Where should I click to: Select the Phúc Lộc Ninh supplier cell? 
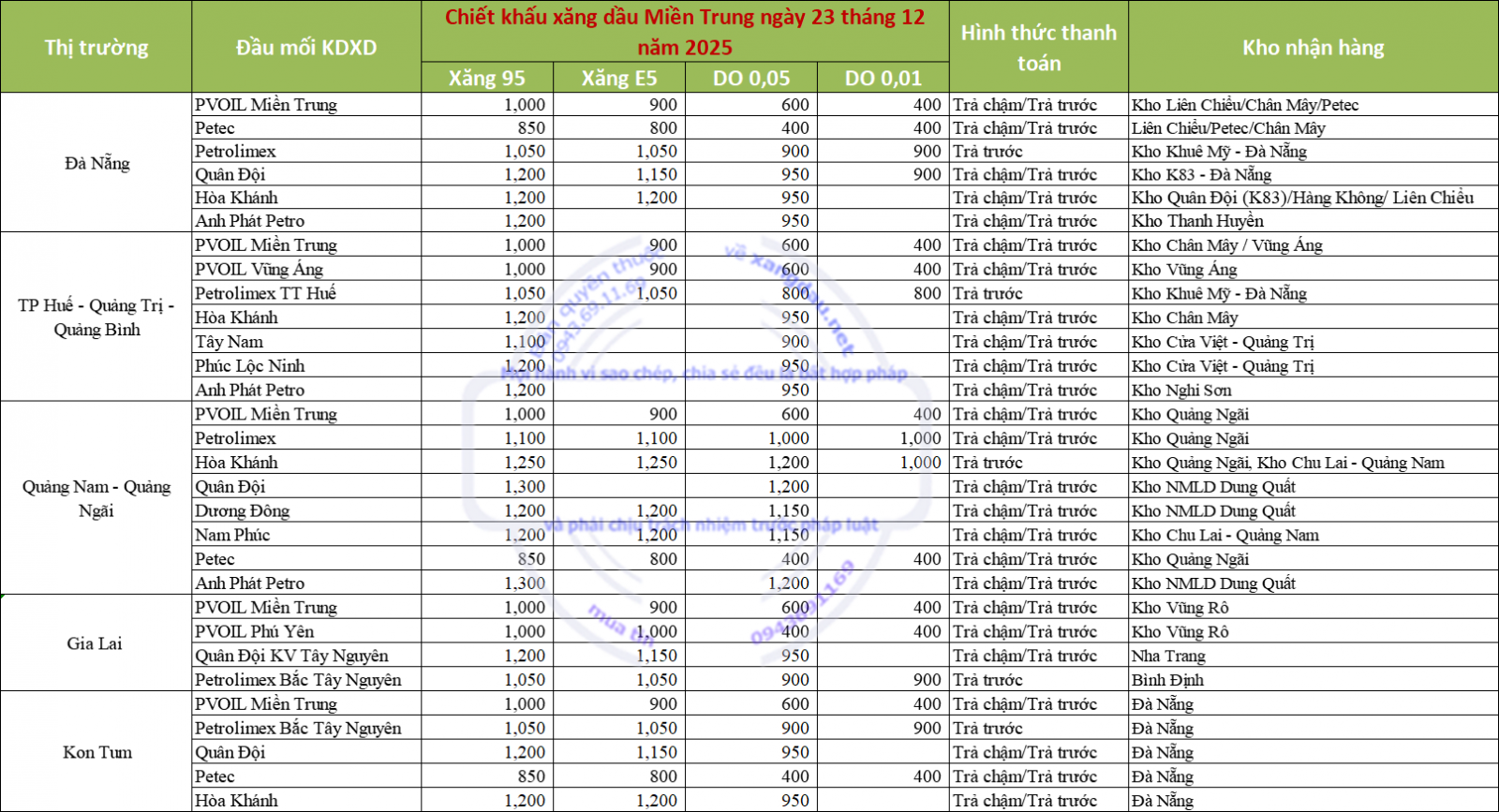click(x=249, y=366)
